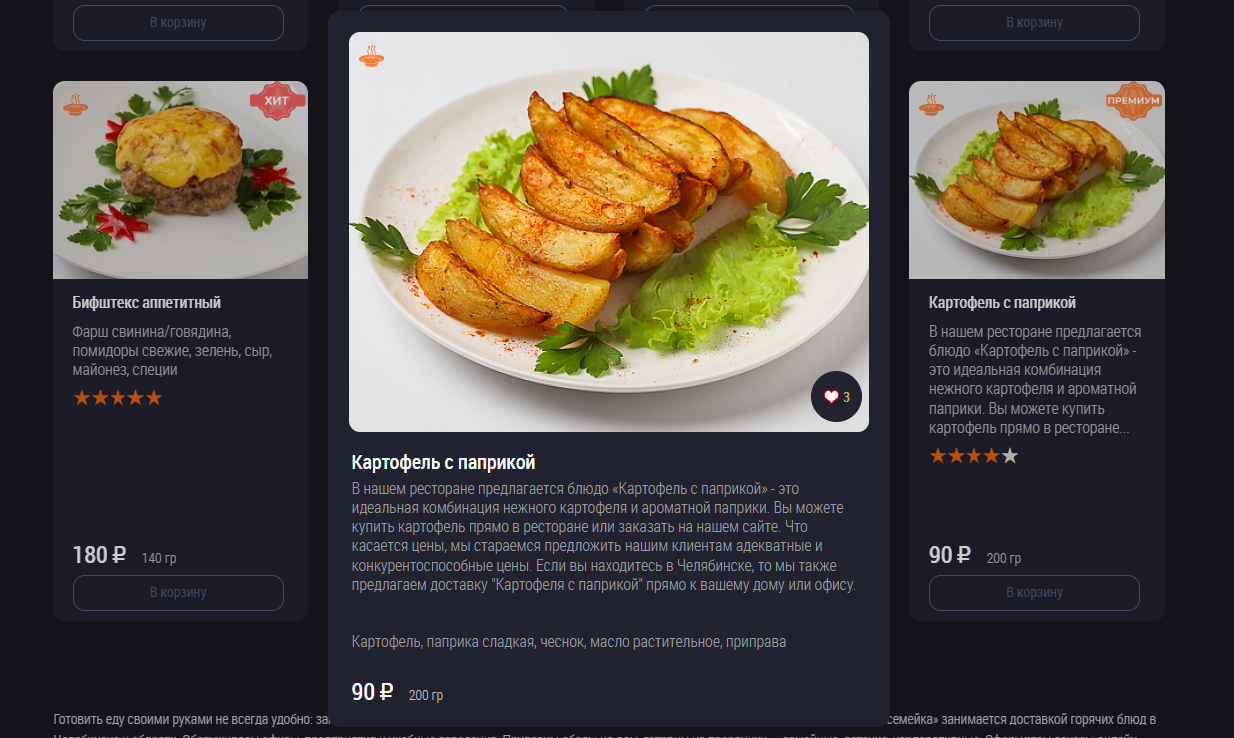The width and height of the screenshot is (1234, 738).
Task: Rate Бифштекс аппетитный with the fifth star
Action: pos(153,398)
